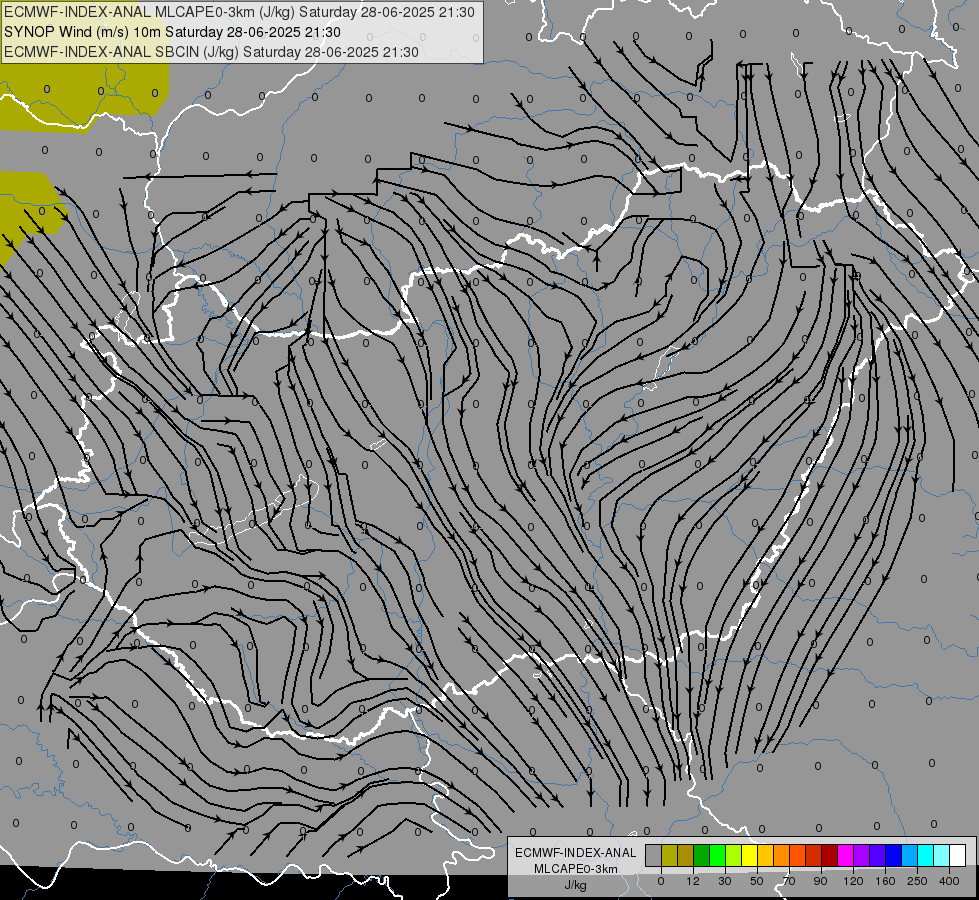The height and width of the screenshot is (900, 979).
Task: Click the 160 tick label on color scale
Action: pos(886,881)
